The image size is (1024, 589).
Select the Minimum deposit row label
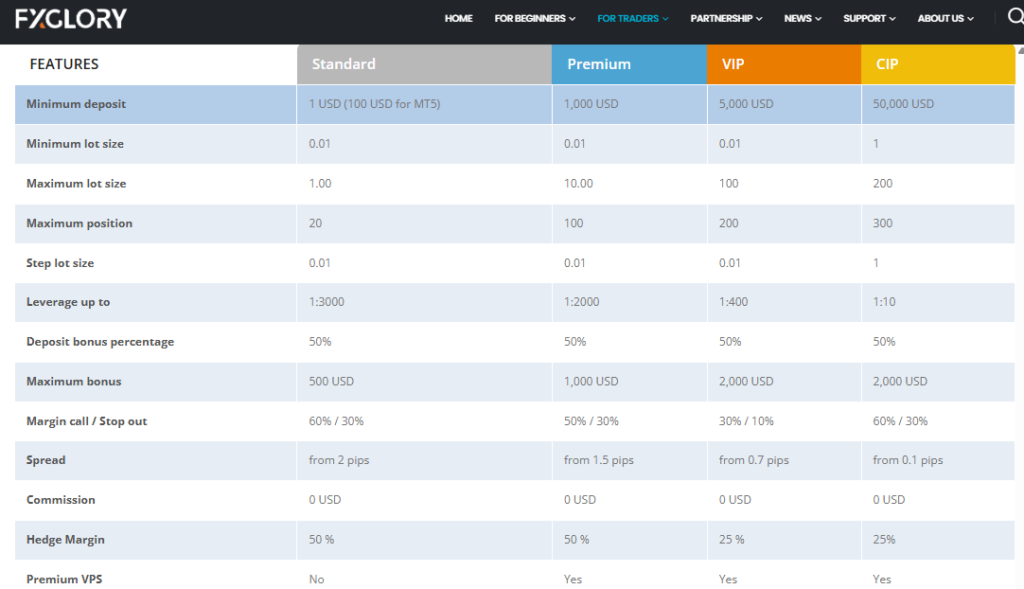pos(76,104)
